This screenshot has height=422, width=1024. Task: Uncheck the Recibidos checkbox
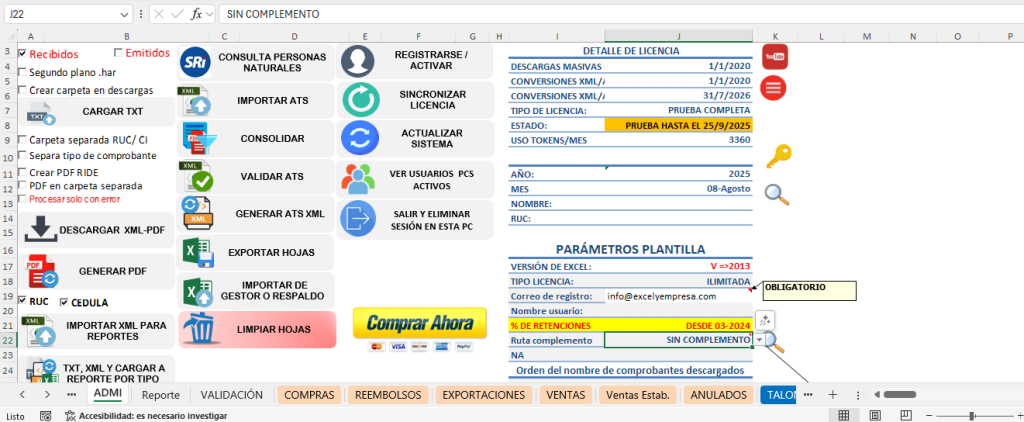pyautogui.click(x=23, y=54)
